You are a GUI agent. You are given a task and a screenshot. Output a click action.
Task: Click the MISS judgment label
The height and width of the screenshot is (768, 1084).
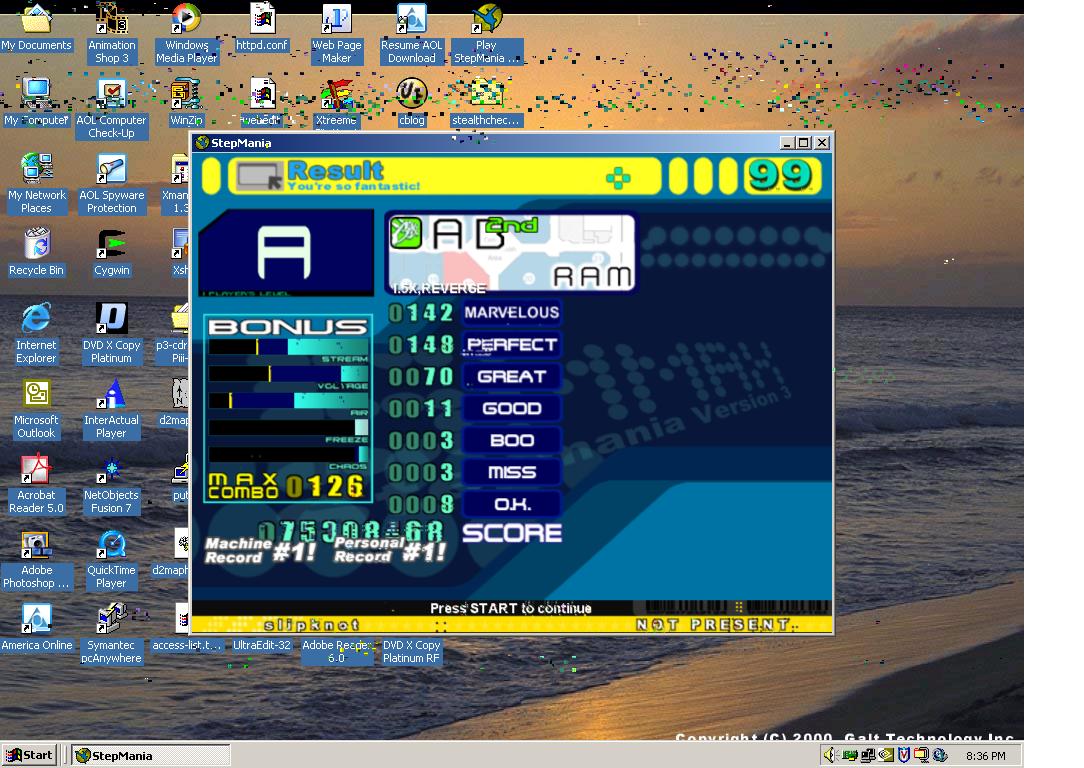pyautogui.click(x=512, y=471)
